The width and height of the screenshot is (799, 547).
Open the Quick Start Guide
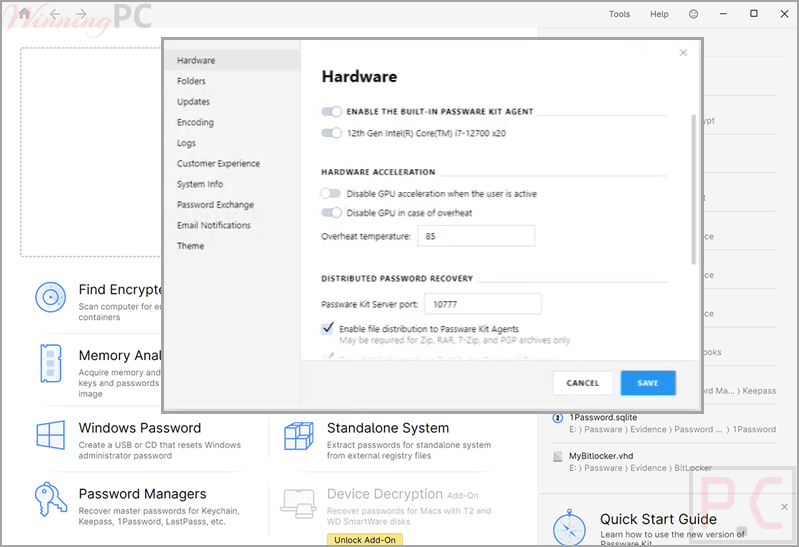[658, 519]
